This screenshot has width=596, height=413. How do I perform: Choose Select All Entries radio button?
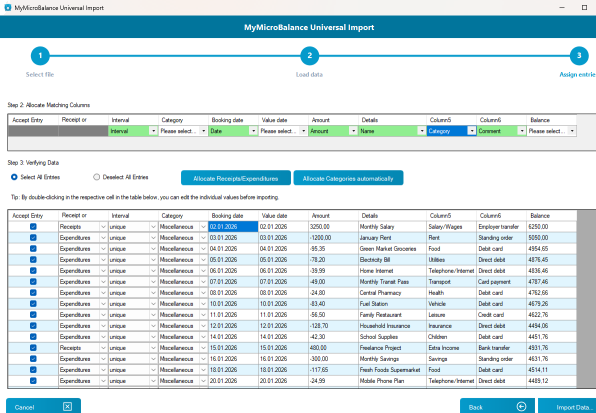tap(14, 177)
